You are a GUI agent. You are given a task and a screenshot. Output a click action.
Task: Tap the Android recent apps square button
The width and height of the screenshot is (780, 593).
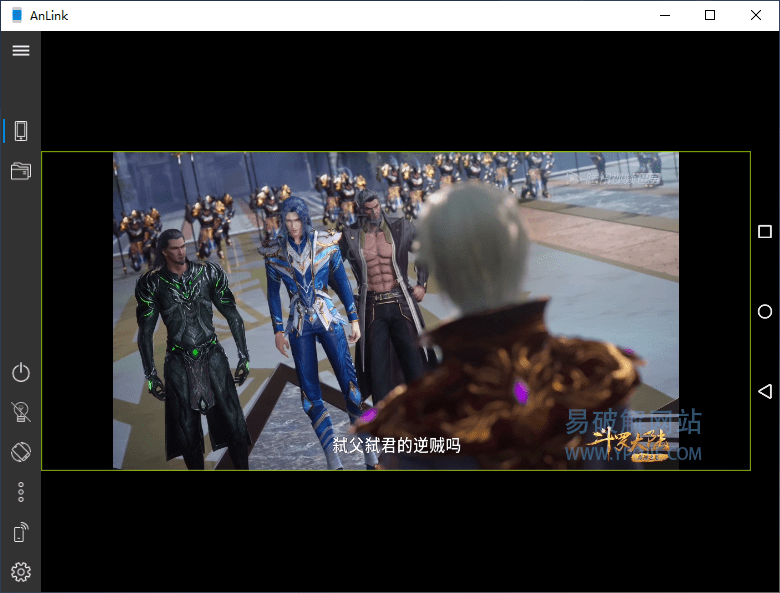click(765, 232)
